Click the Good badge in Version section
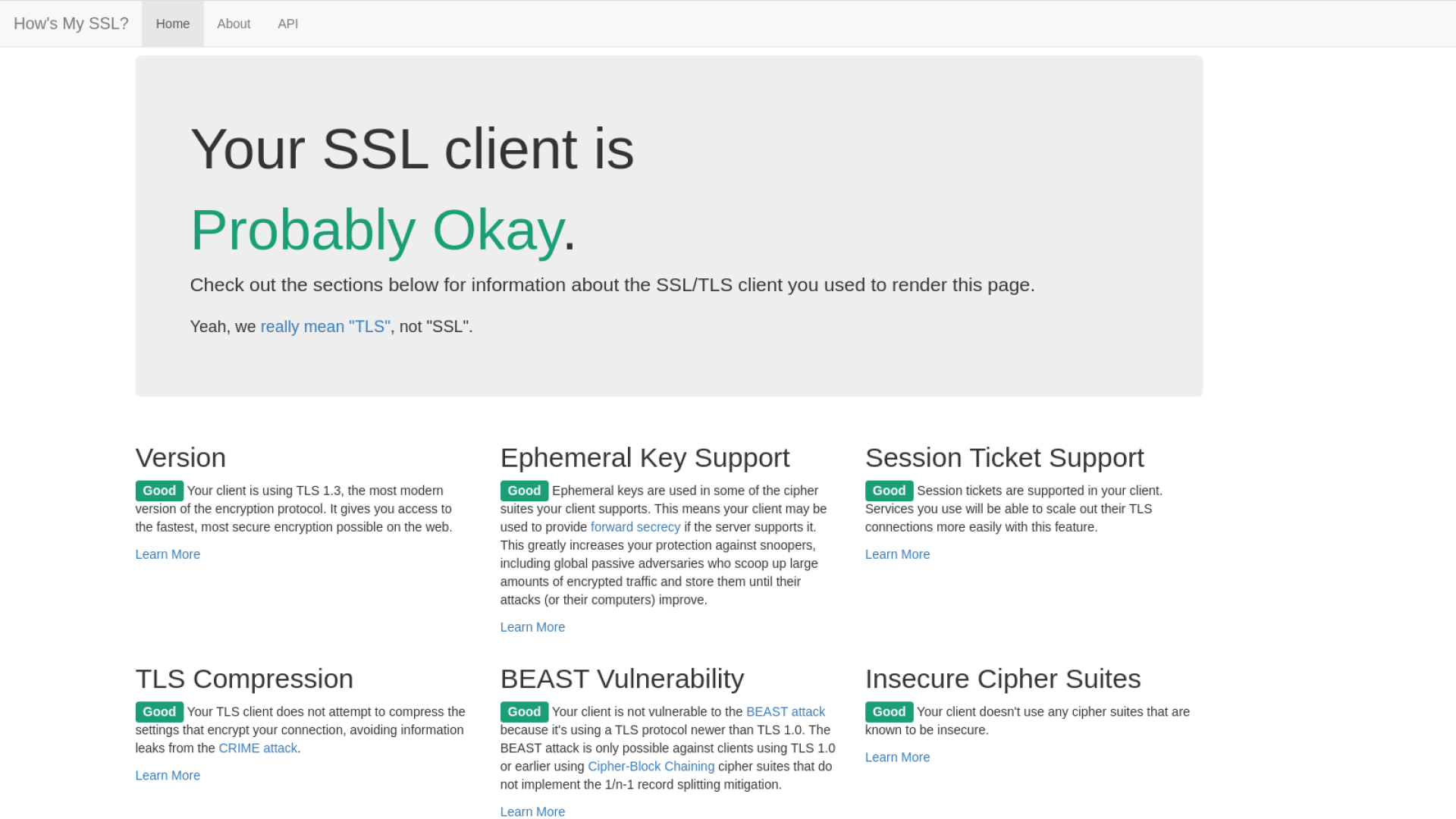The width and height of the screenshot is (1456, 819). pos(159,491)
